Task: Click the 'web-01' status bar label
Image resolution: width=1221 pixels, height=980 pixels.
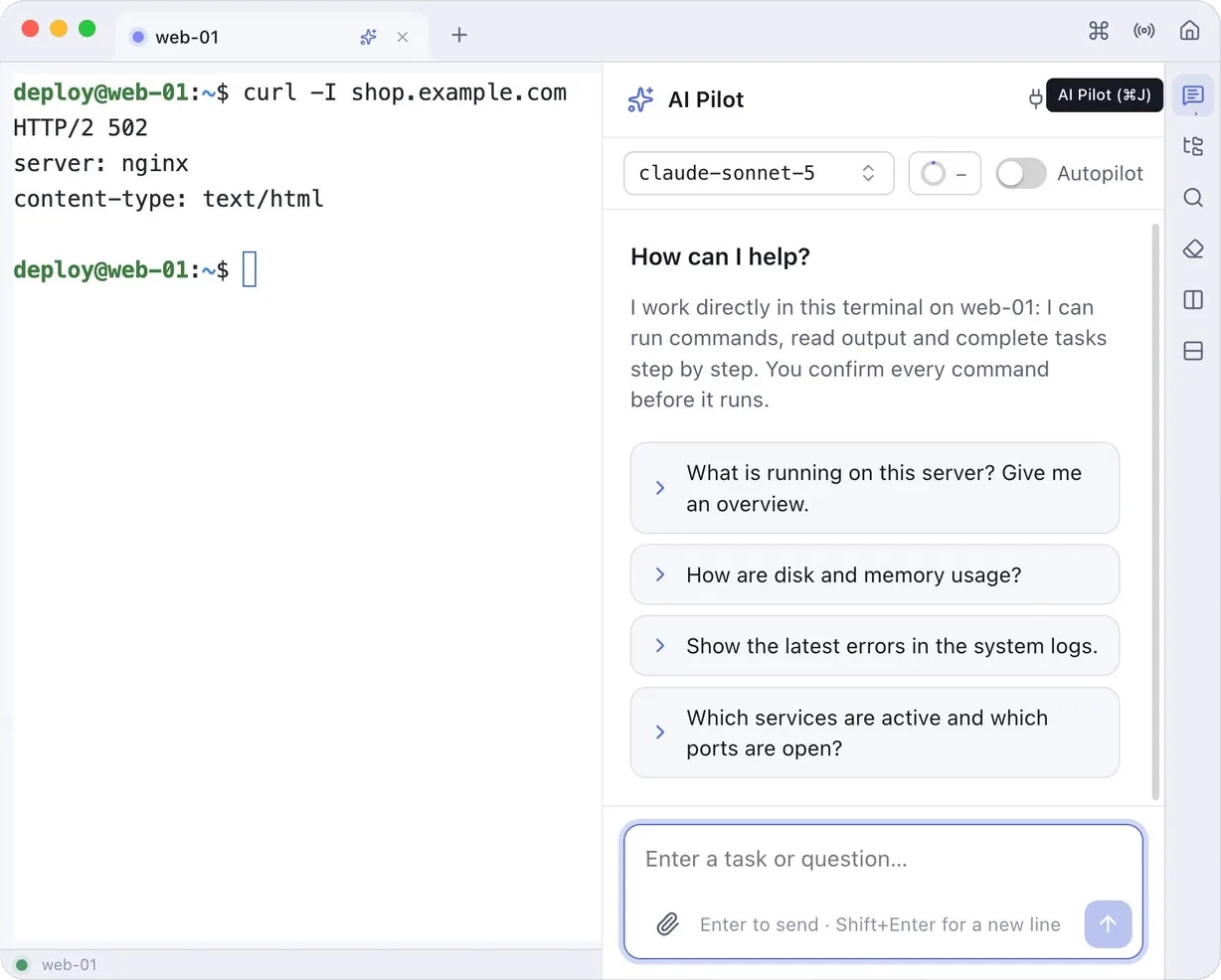Action: (70, 964)
